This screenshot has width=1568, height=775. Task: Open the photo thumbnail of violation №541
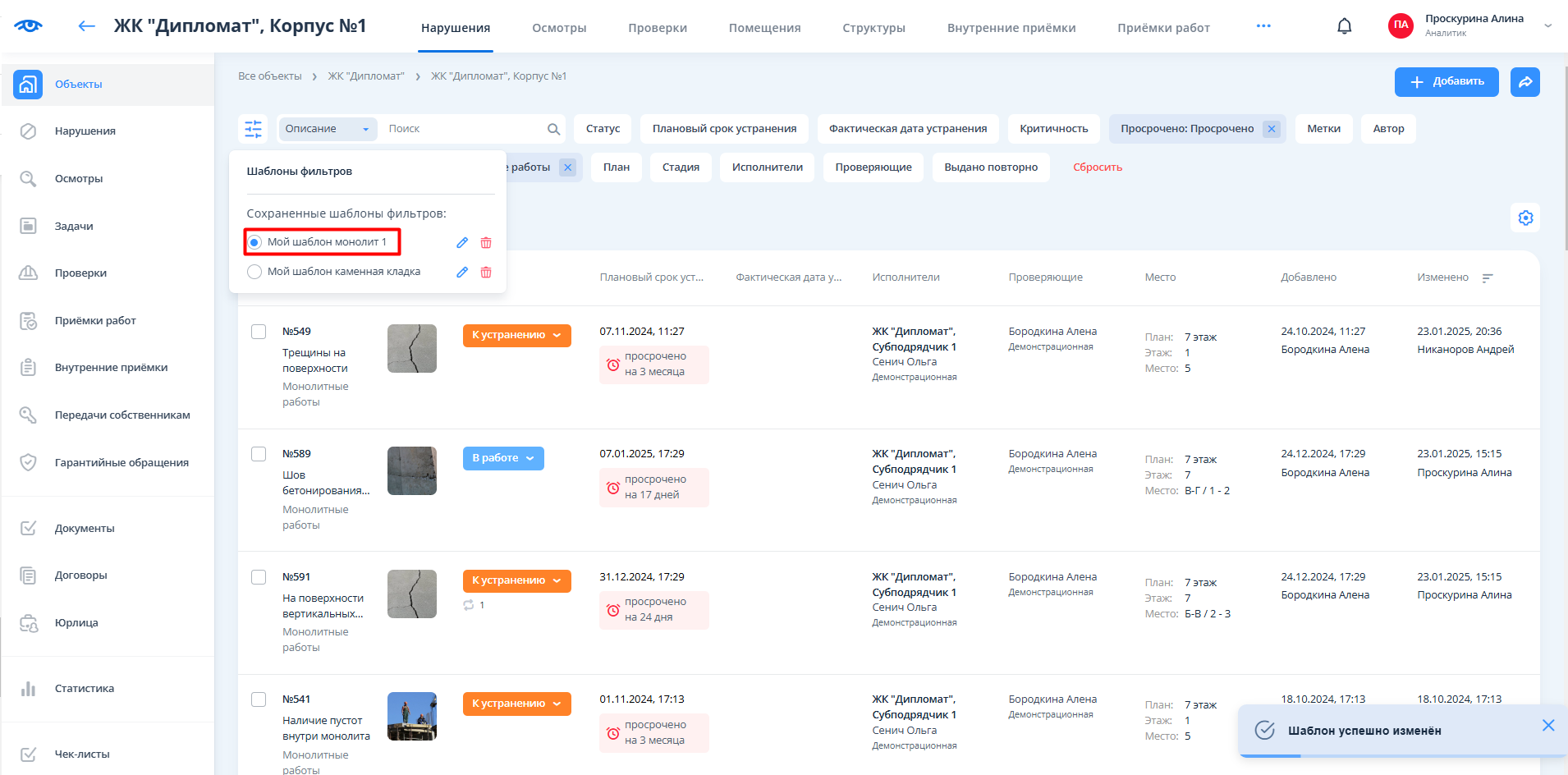point(411,717)
